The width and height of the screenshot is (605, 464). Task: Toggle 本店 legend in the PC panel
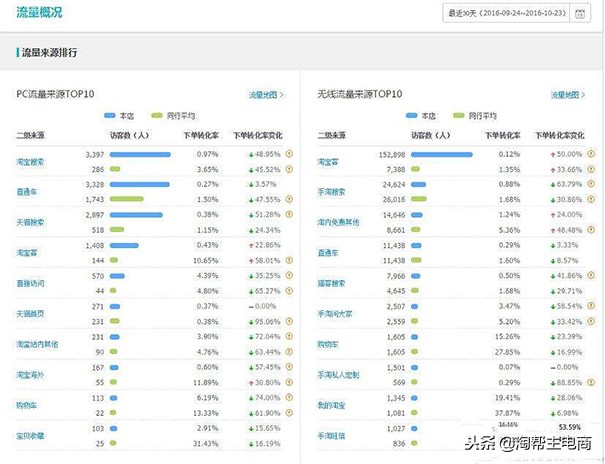click(x=119, y=116)
